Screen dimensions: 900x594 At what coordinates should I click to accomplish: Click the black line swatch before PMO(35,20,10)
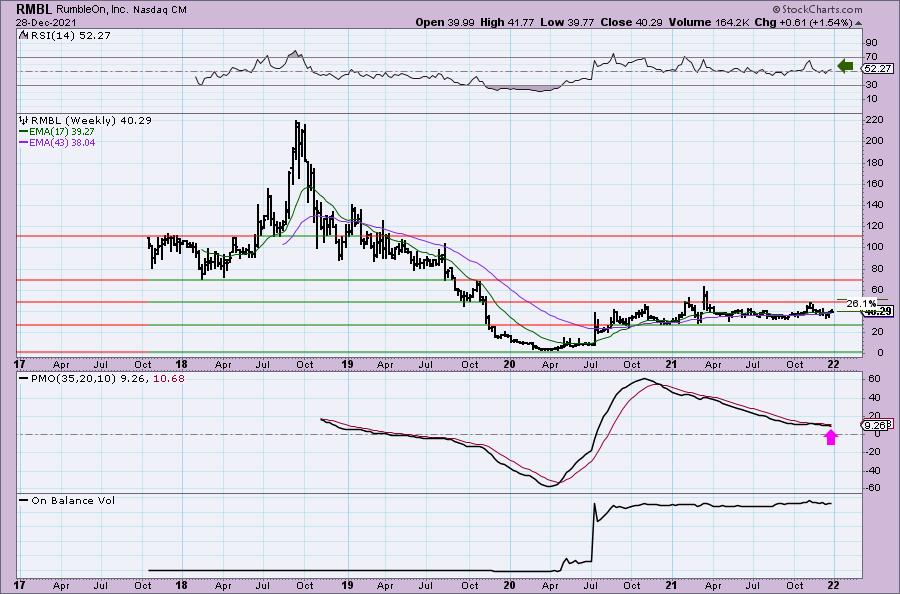24,379
